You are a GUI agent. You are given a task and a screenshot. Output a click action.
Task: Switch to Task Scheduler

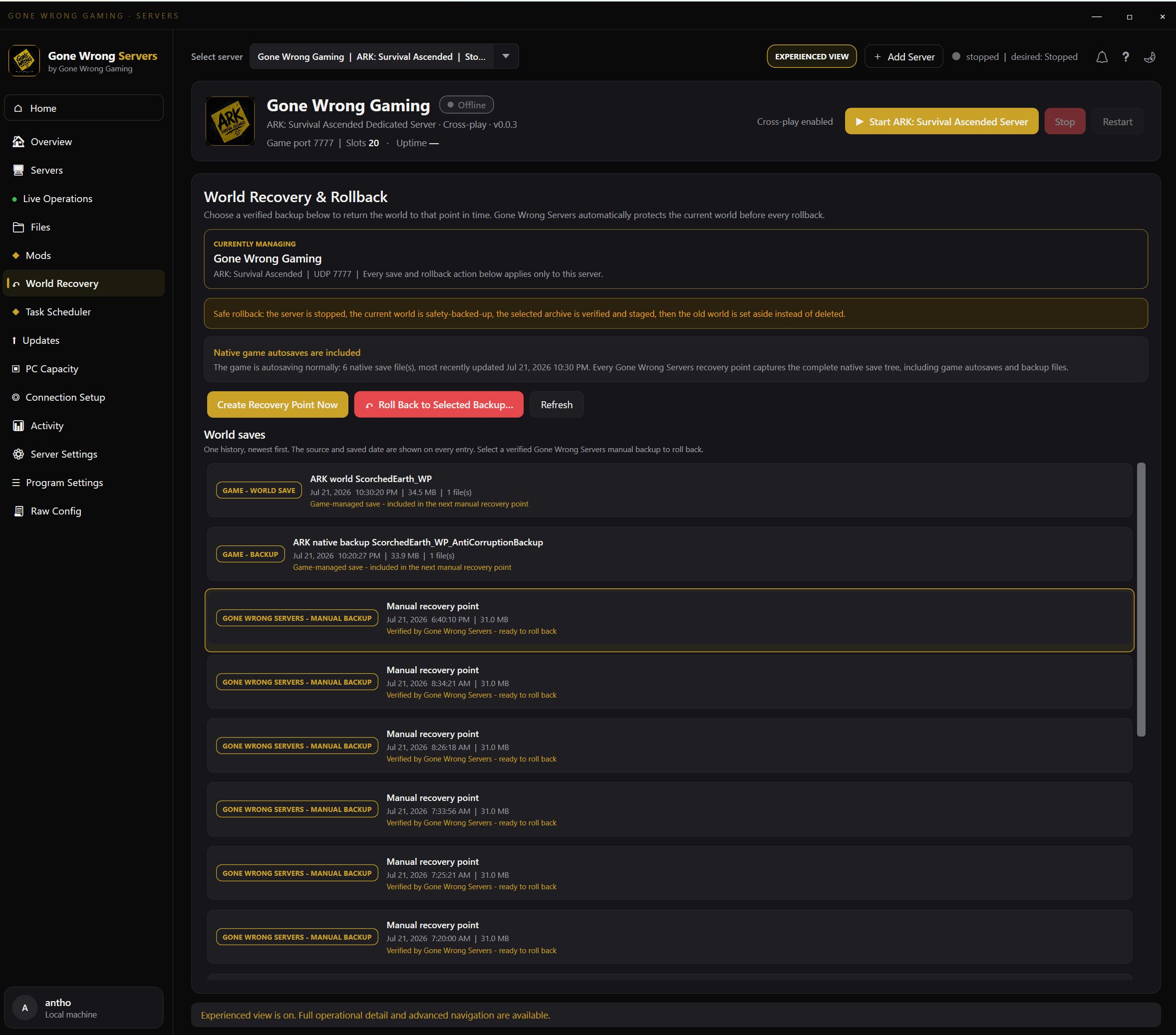pos(84,312)
